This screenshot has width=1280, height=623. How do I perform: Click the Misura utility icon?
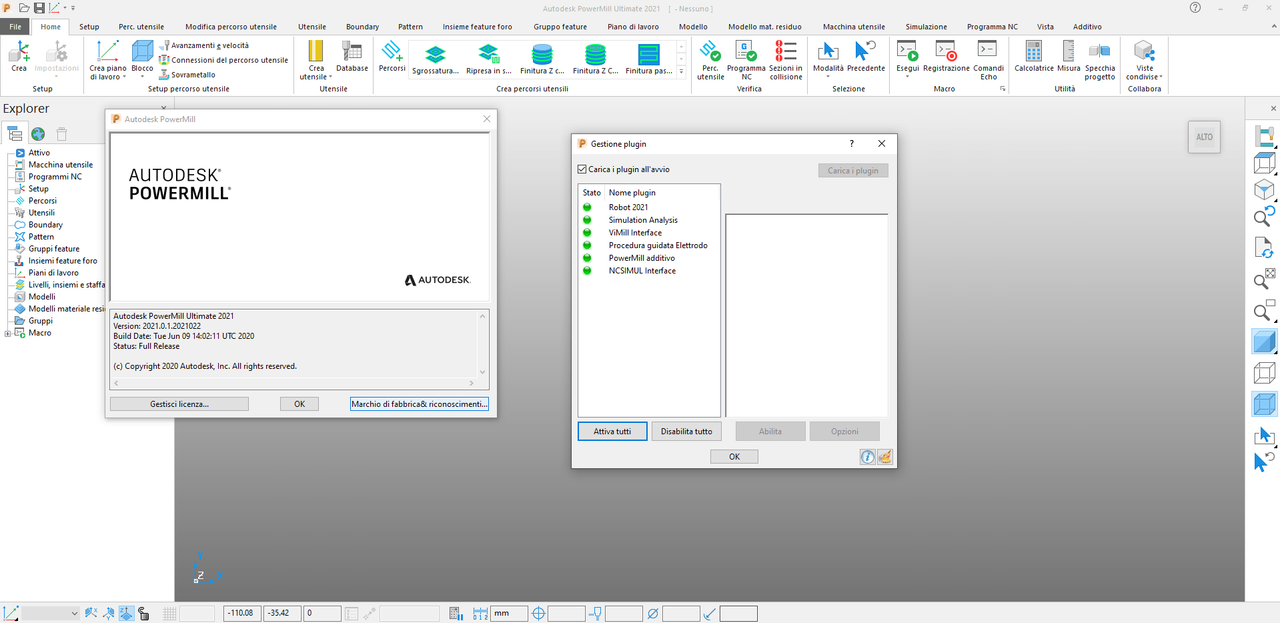point(1069,57)
